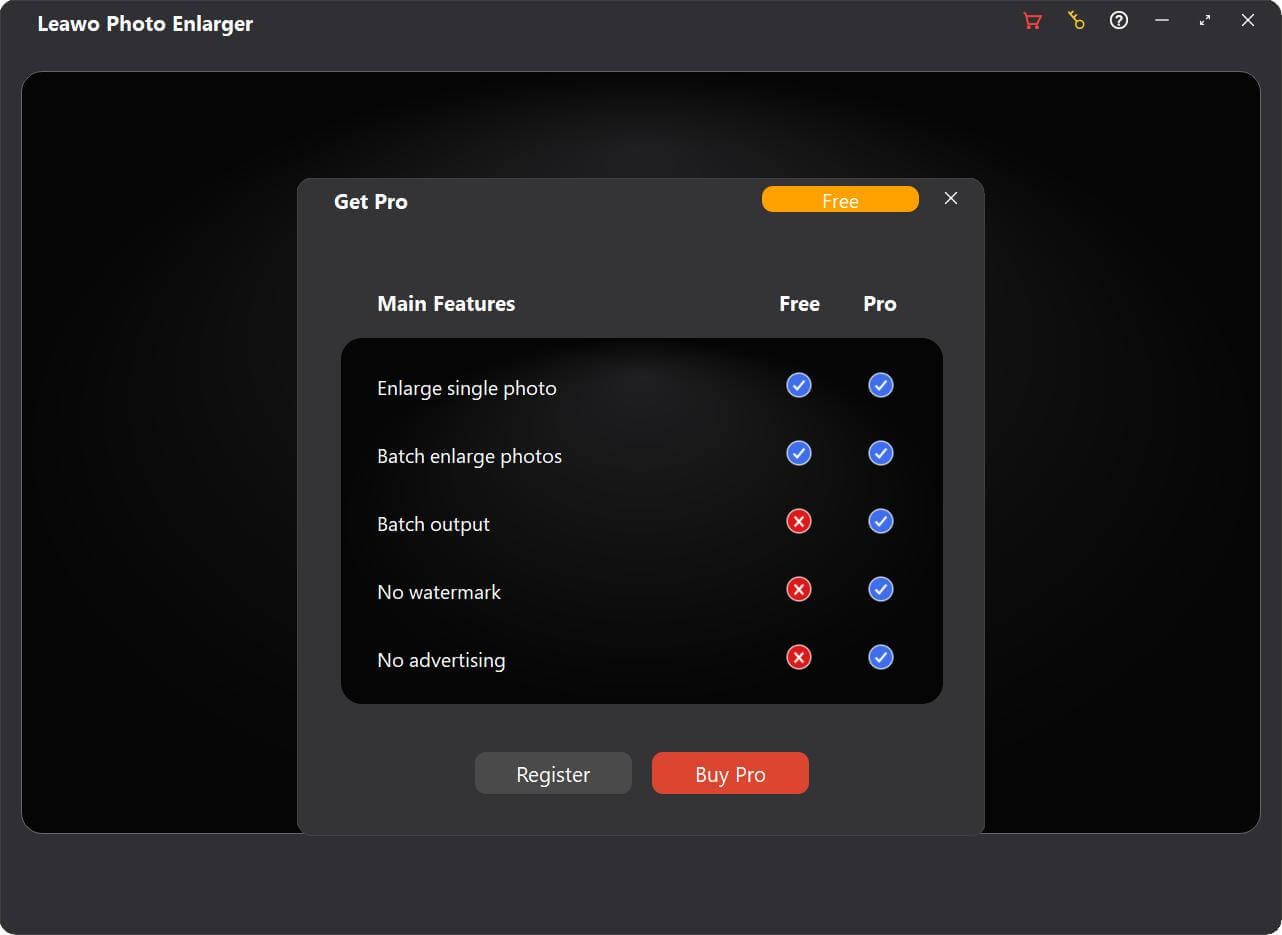Click Free checkmark for Enlarge single photo
1282x935 pixels.
pyautogui.click(x=799, y=386)
